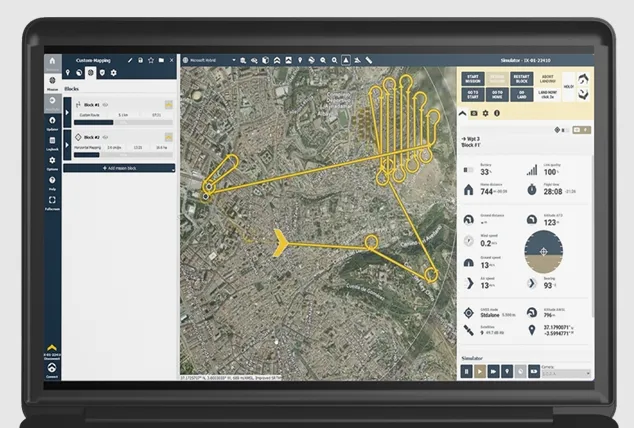Close the Custom Mapping mission panel
Viewport: 634px width, 428px height.
tap(171, 60)
